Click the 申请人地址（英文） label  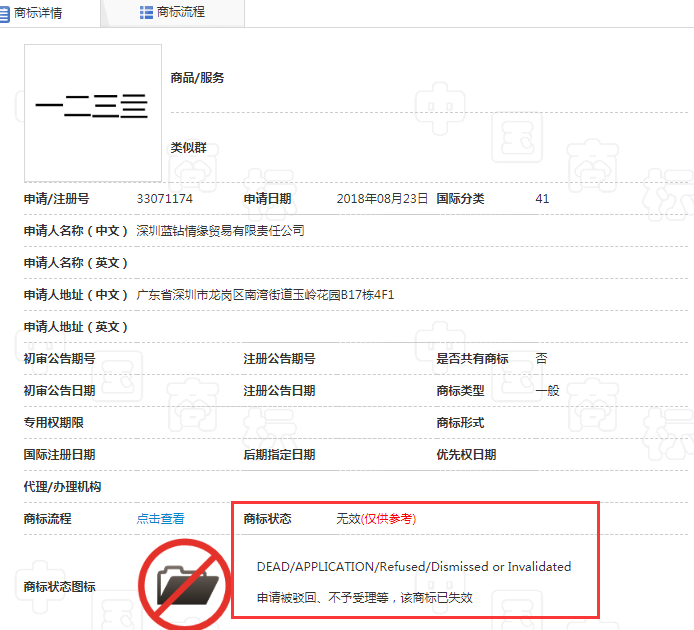pyautogui.click(x=75, y=327)
